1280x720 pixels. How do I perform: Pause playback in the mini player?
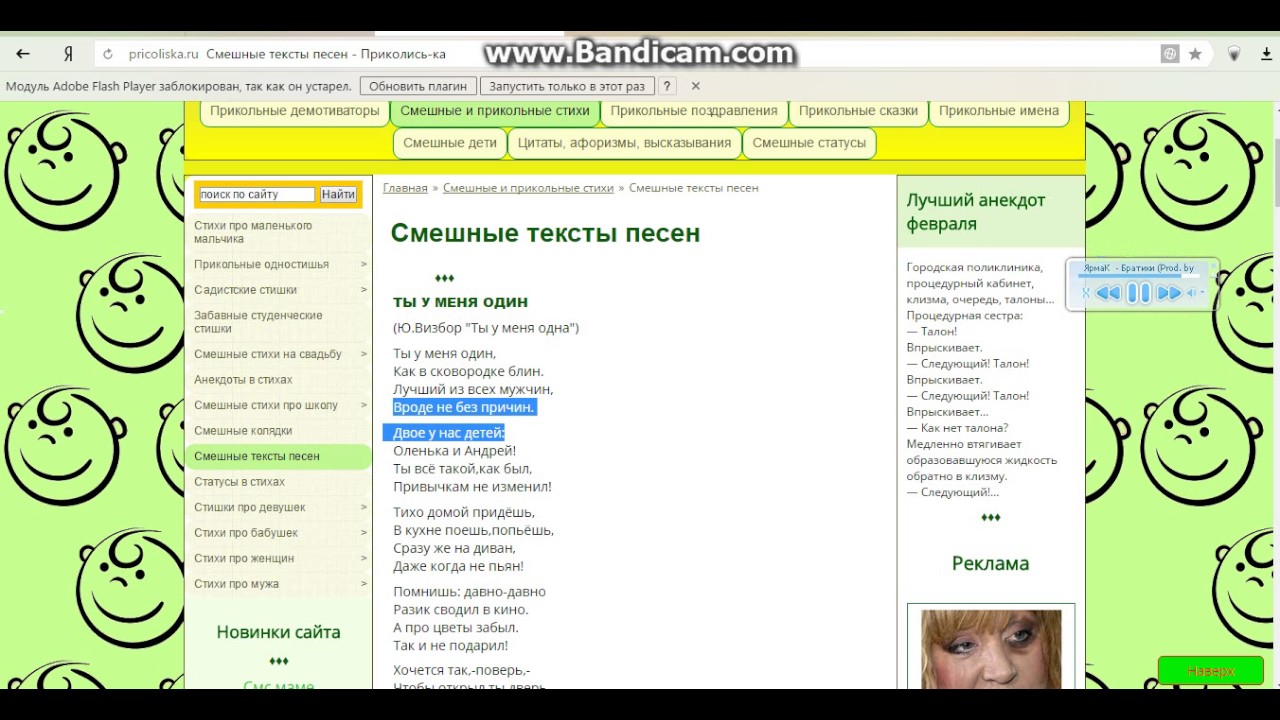point(1138,293)
